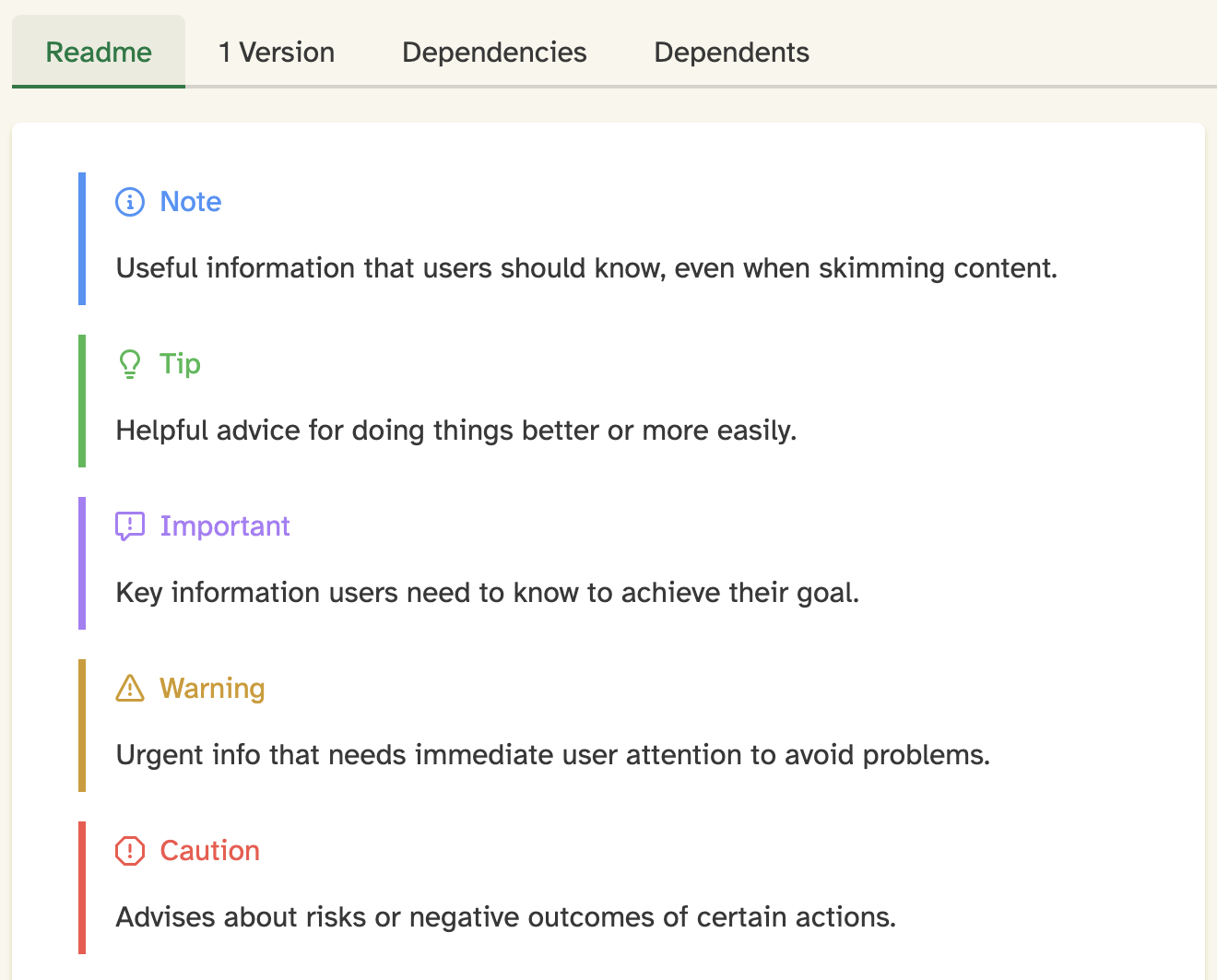This screenshot has width=1217, height=980.
Task: Click the green Tip heading text
Action: point(180,364)
